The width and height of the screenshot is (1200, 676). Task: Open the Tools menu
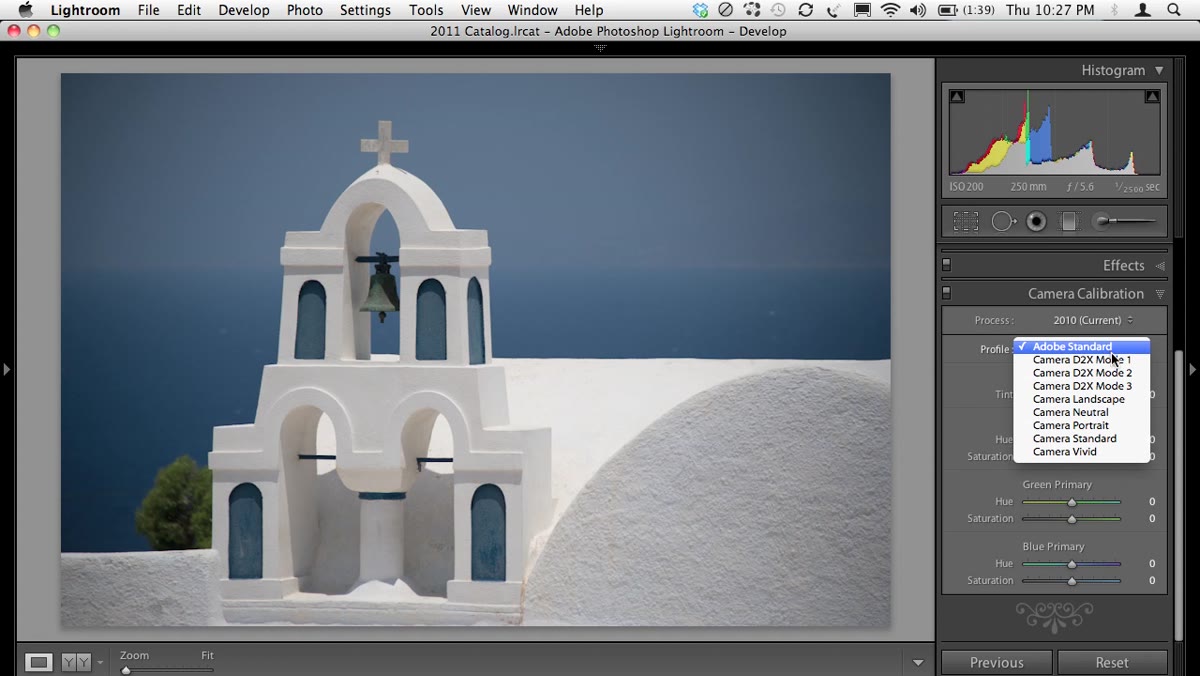tap(426, 10)
